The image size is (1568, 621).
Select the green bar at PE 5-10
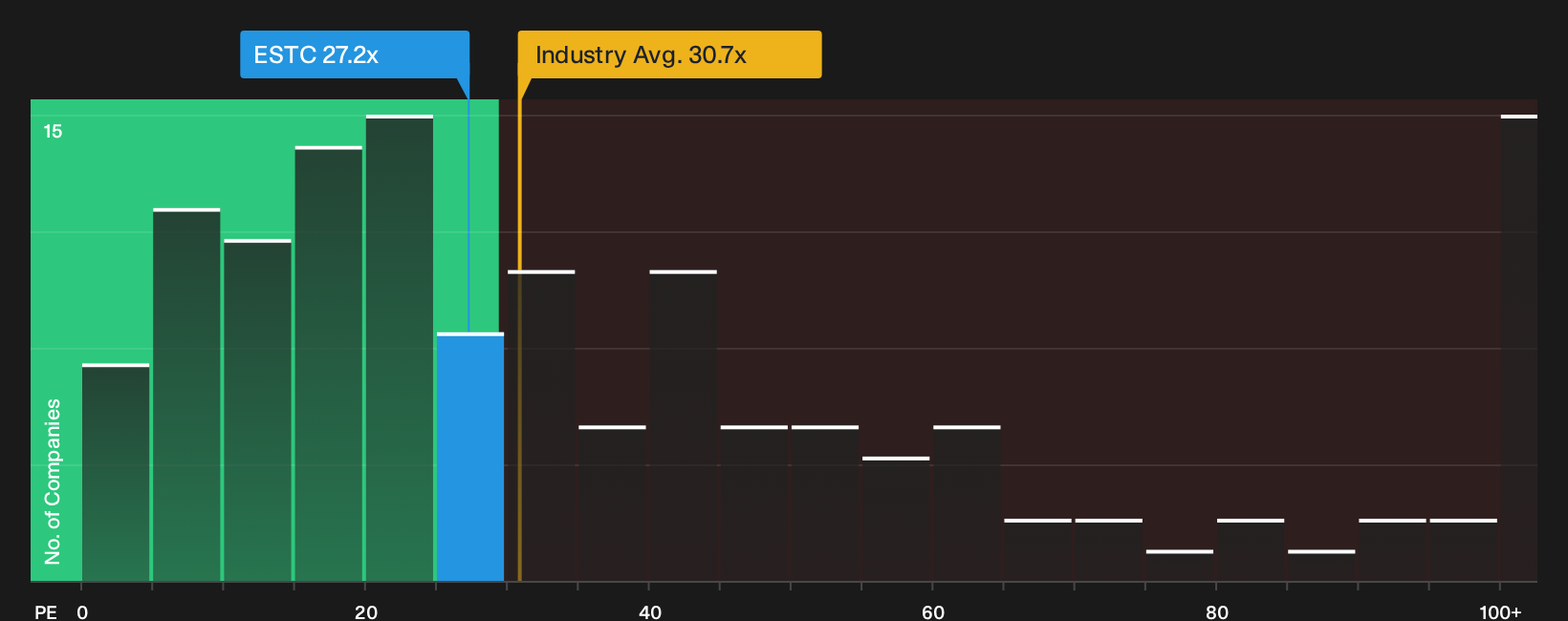tap(186, 395)
